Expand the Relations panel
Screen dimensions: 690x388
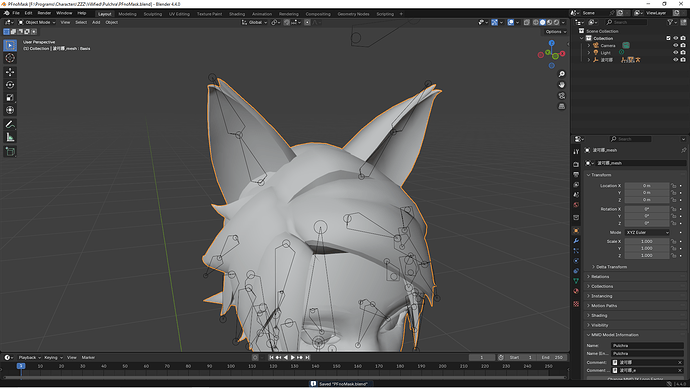coord(600,276)
